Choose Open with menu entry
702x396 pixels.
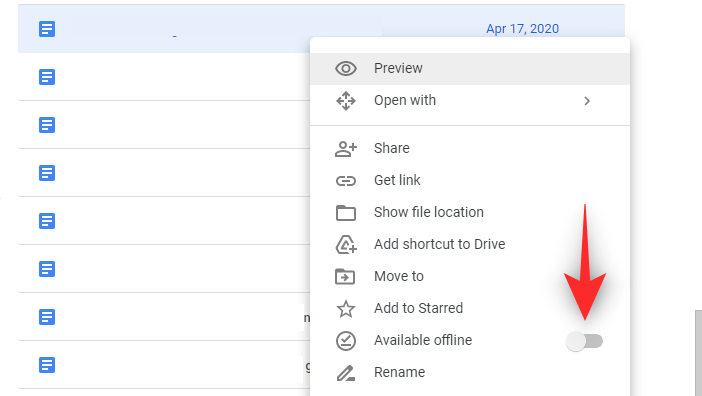pyautogui.click(x=470, y=101)
